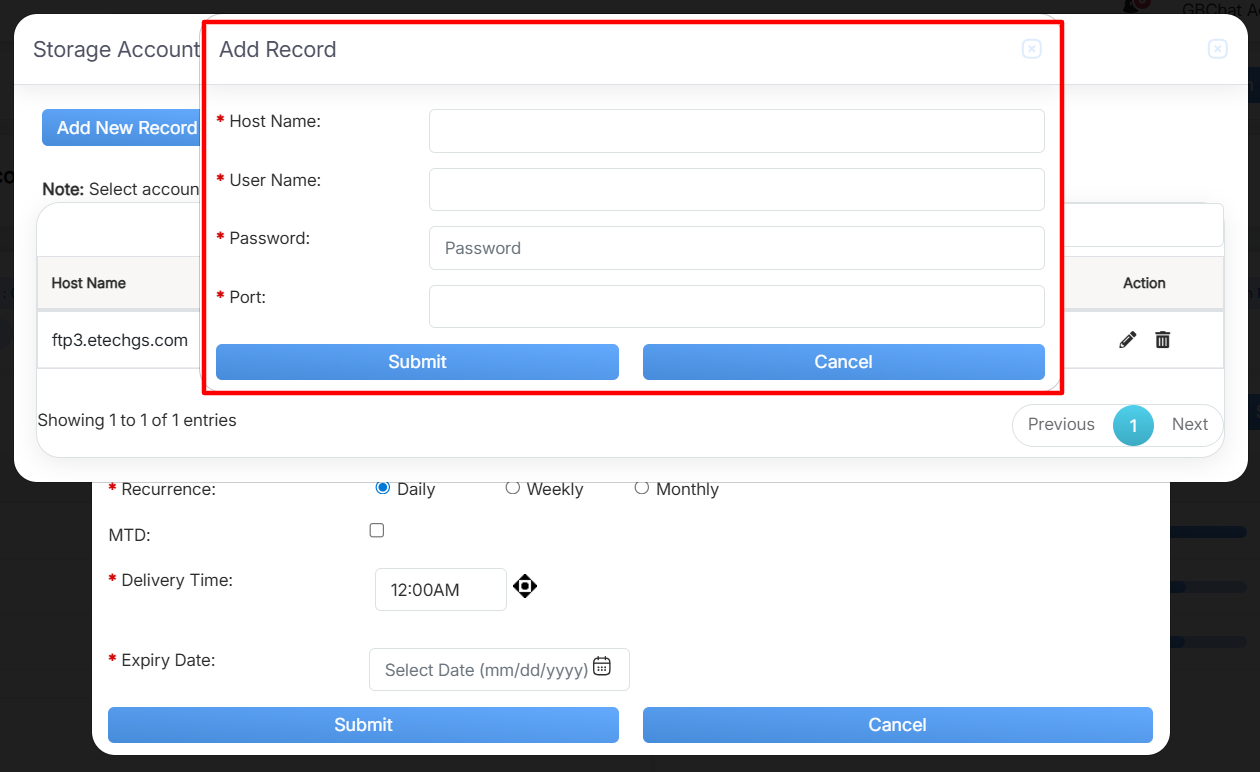The height and width of the screenshot is (772, 1260).
Task: Click the User Name input field
Action: pyautogui.click(x=737, y=190)
